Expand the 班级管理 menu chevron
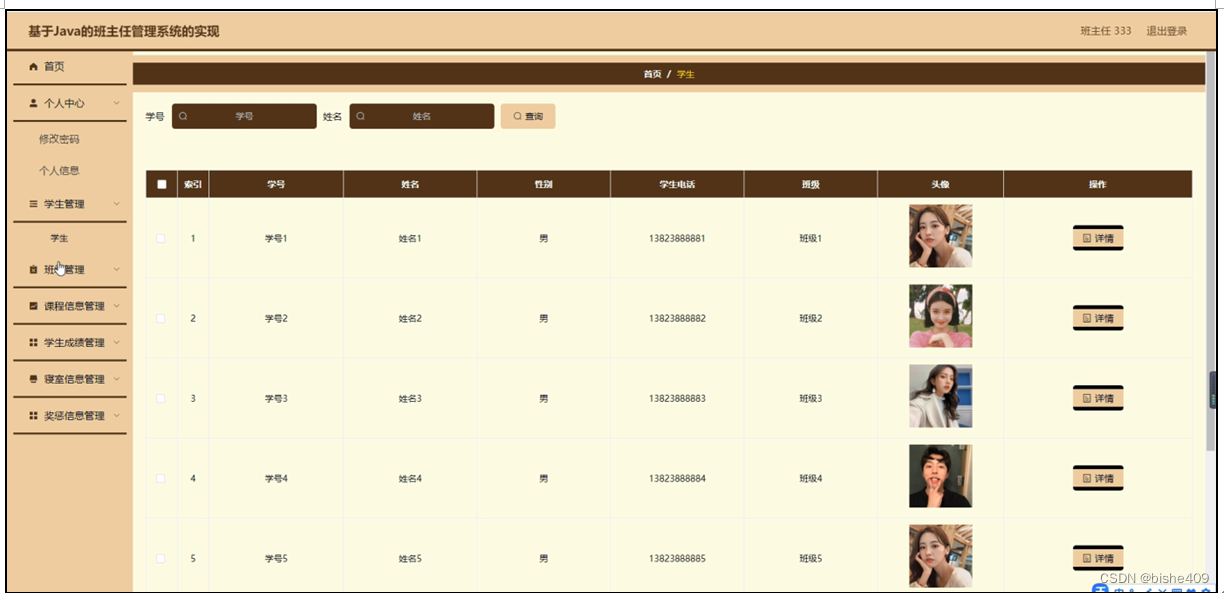This screenshot has width=1224, height=593. tap(117, 269)
